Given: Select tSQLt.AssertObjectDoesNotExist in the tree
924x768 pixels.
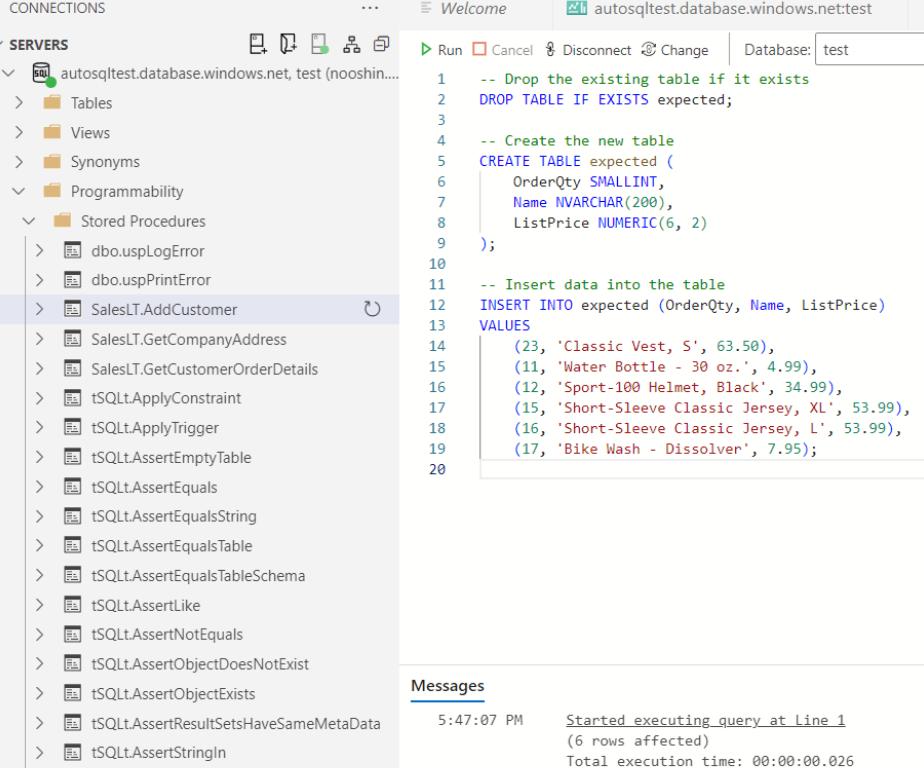Looking at the screenshot, I should (x=200, y=664).
